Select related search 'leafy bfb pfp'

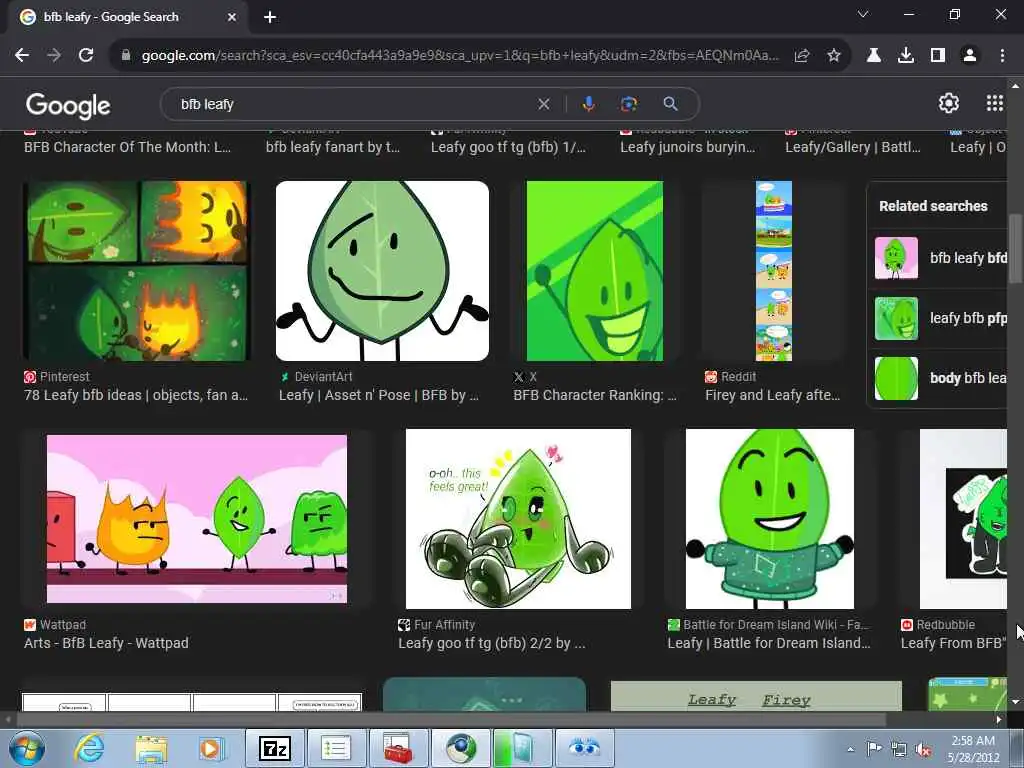pyautogui.click(x=940, y=318)
